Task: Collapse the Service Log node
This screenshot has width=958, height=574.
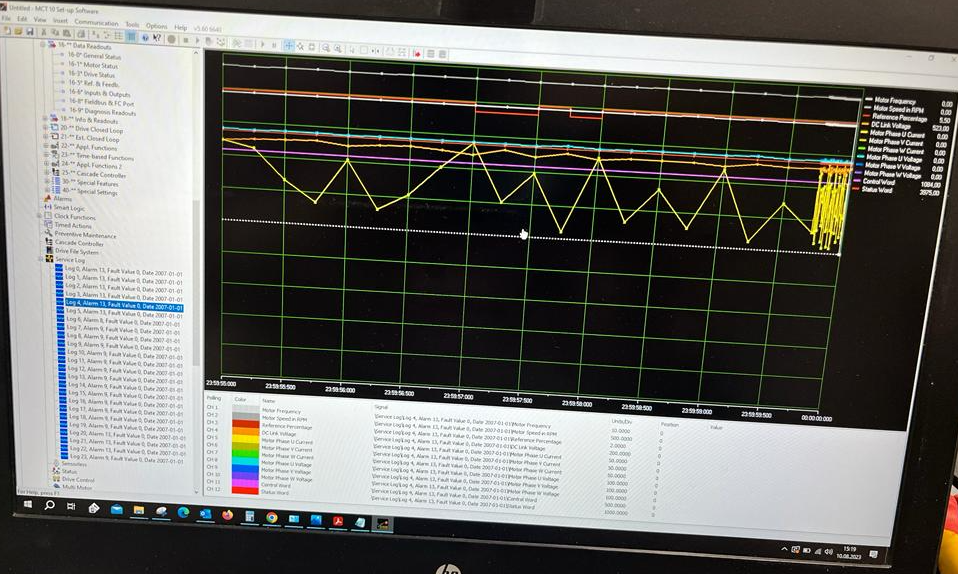Action: [x=42, y=259]
